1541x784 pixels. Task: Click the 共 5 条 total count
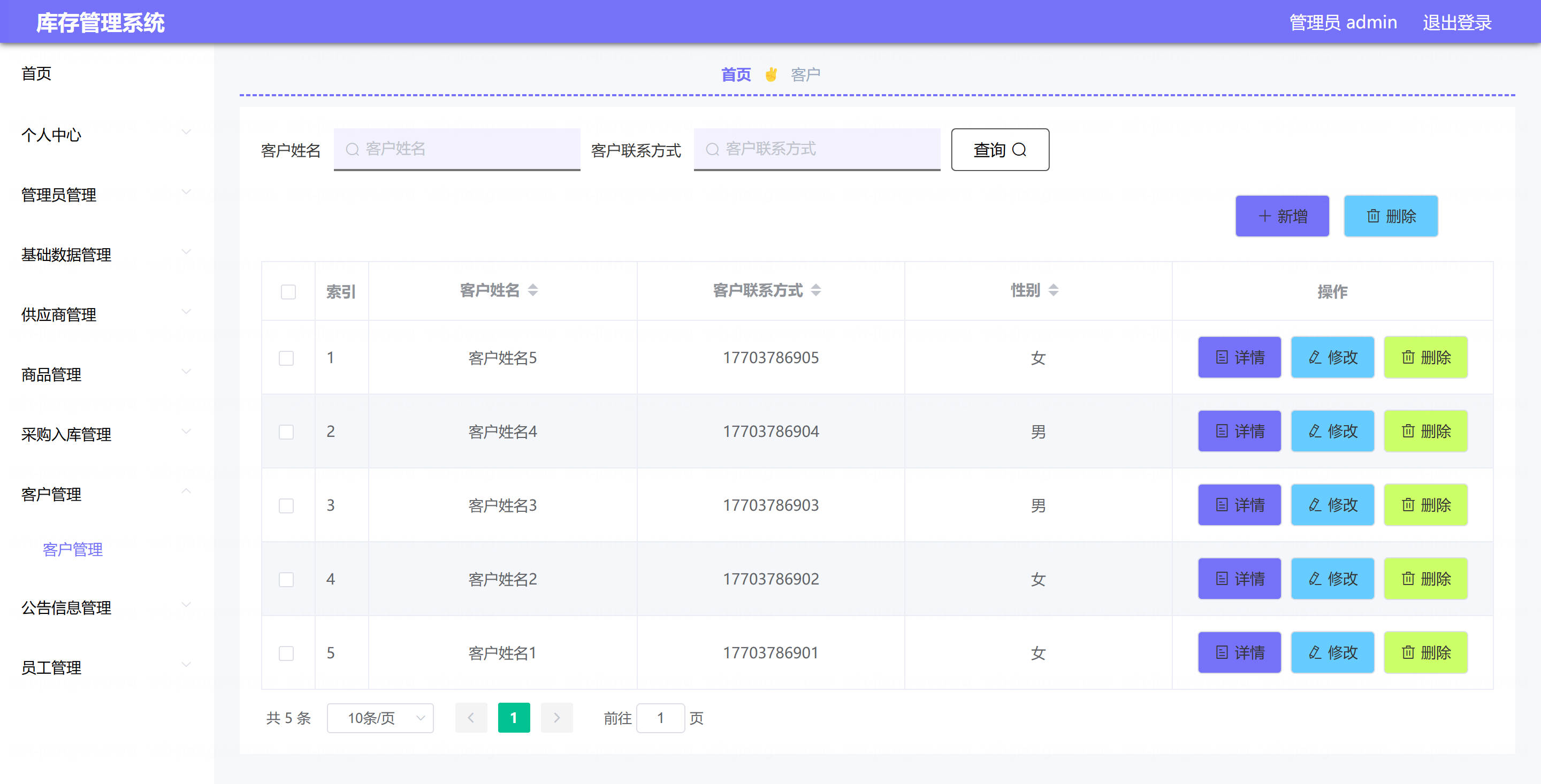pyautogui.click(x=288, y=718)
